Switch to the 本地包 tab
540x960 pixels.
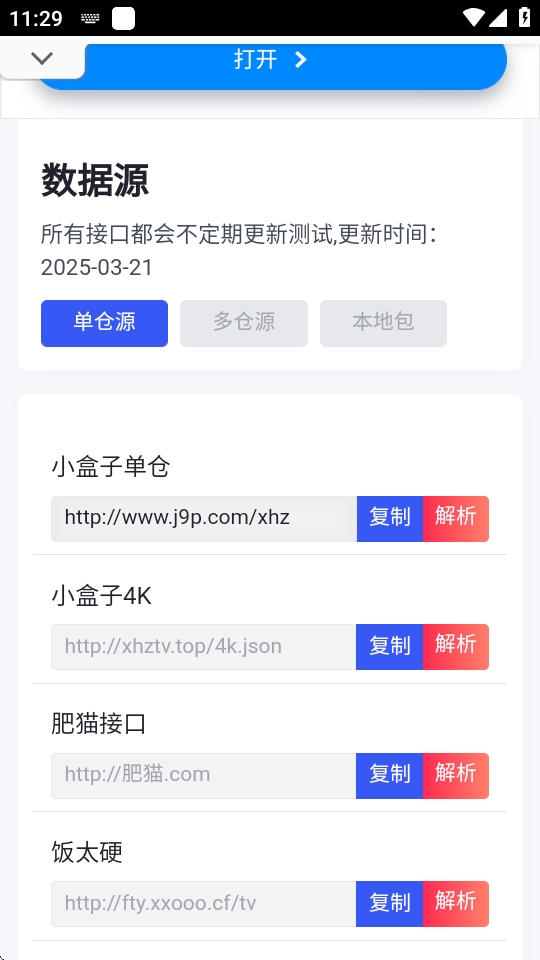point(383,323)
